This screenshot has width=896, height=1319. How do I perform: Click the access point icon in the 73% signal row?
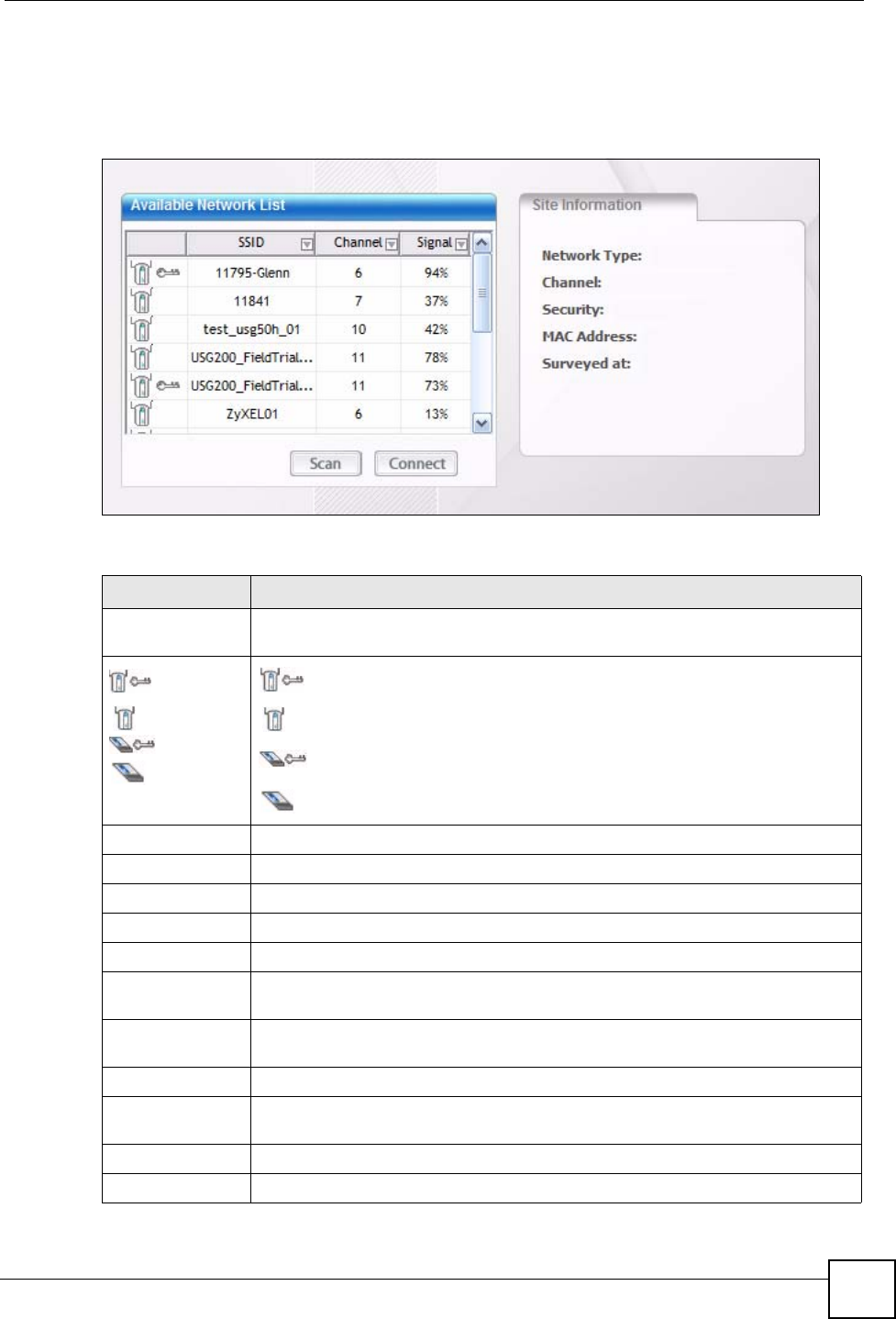click(x=140, y=386)
